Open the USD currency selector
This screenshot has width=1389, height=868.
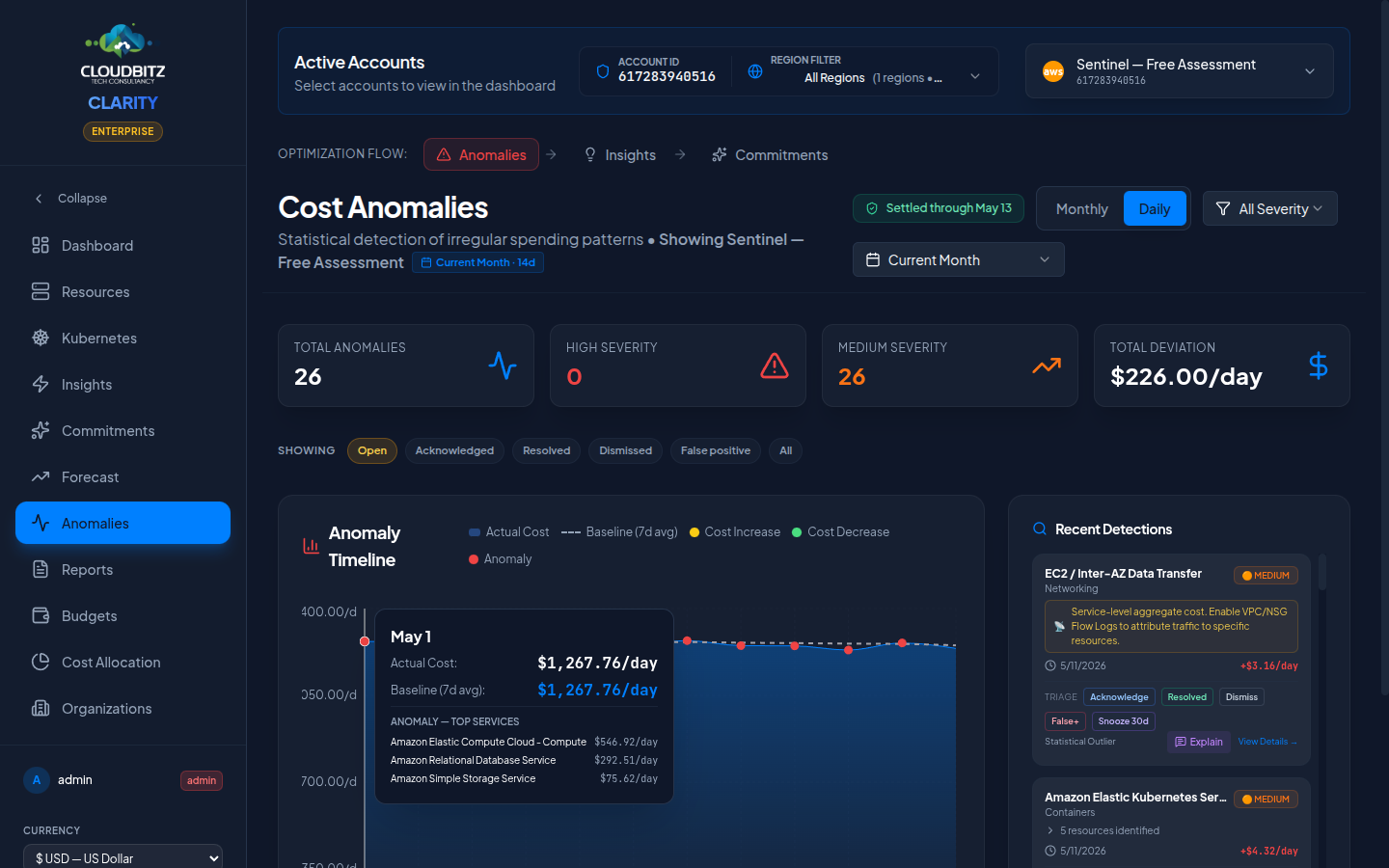[x=123, y=857]
